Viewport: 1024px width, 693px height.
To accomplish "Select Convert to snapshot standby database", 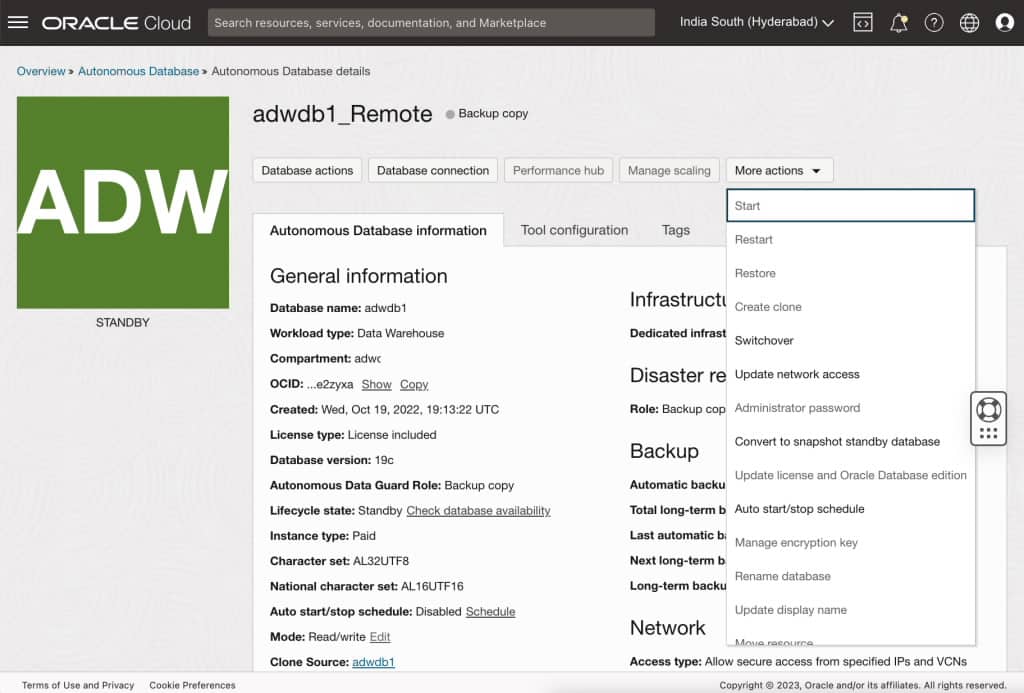I will [839, 441].
